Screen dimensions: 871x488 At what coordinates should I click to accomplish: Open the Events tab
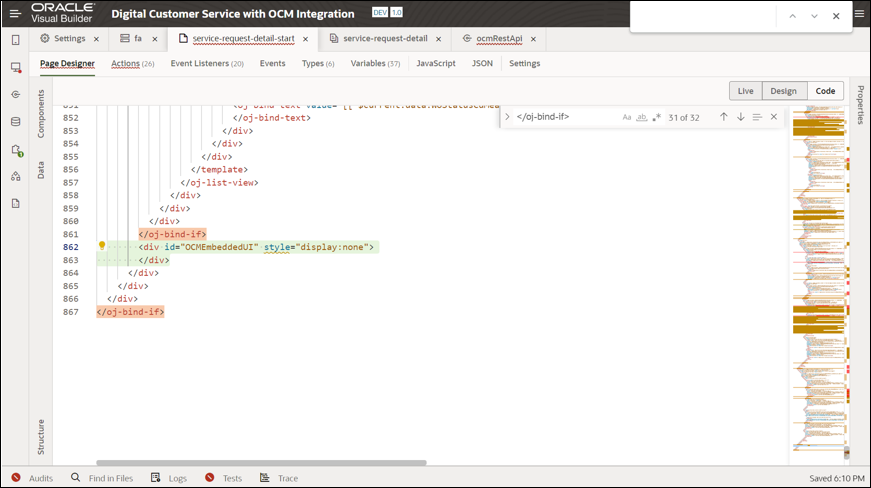tap(272, 63)
